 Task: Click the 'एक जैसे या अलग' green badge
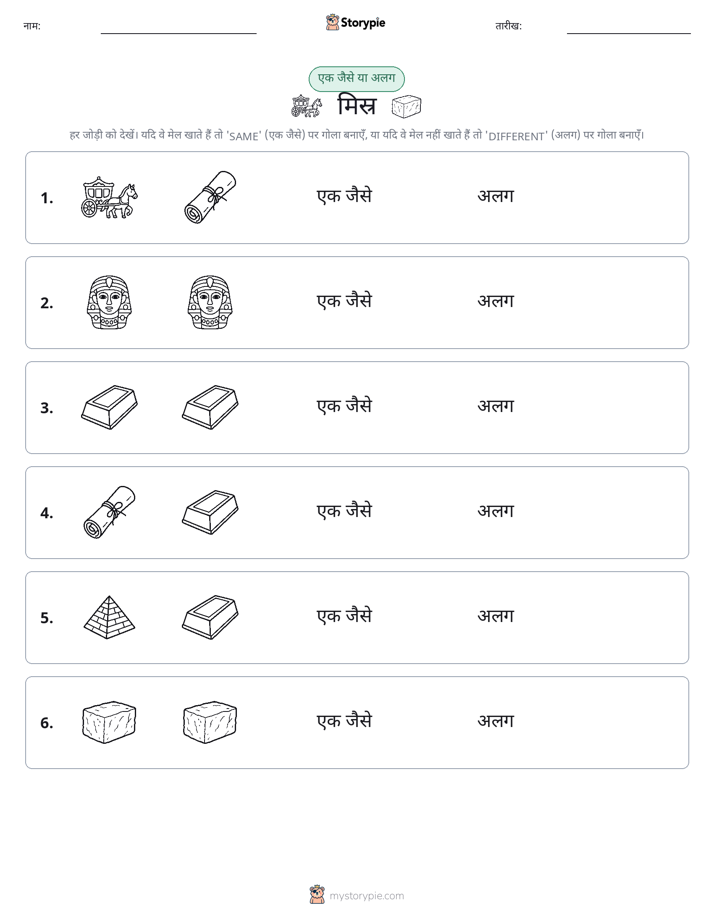(356, 78)
